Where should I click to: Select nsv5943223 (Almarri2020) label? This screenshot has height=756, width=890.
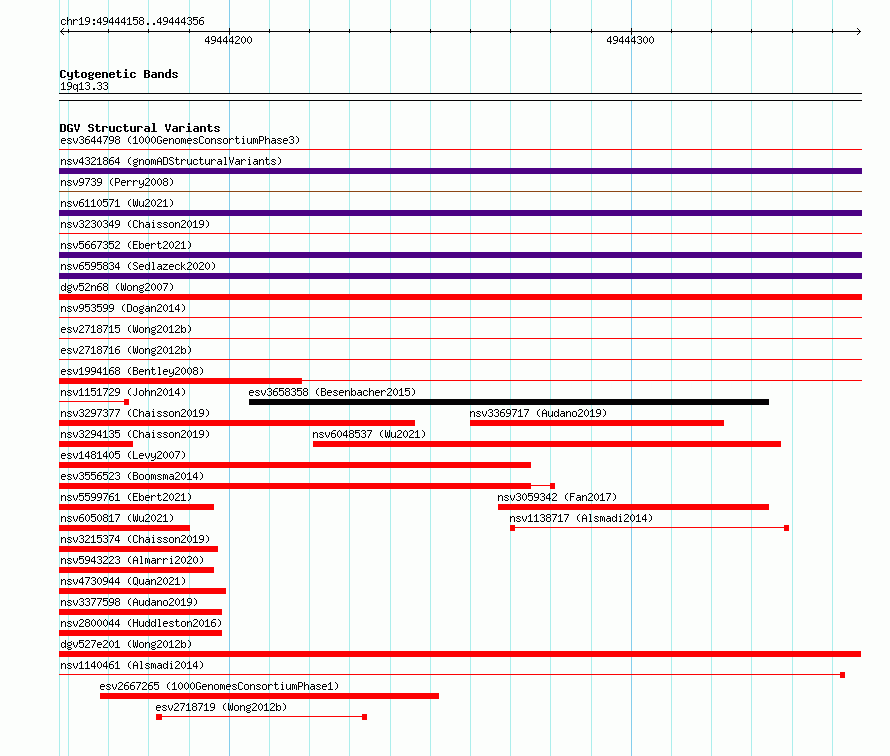click(x=132, y=560)
